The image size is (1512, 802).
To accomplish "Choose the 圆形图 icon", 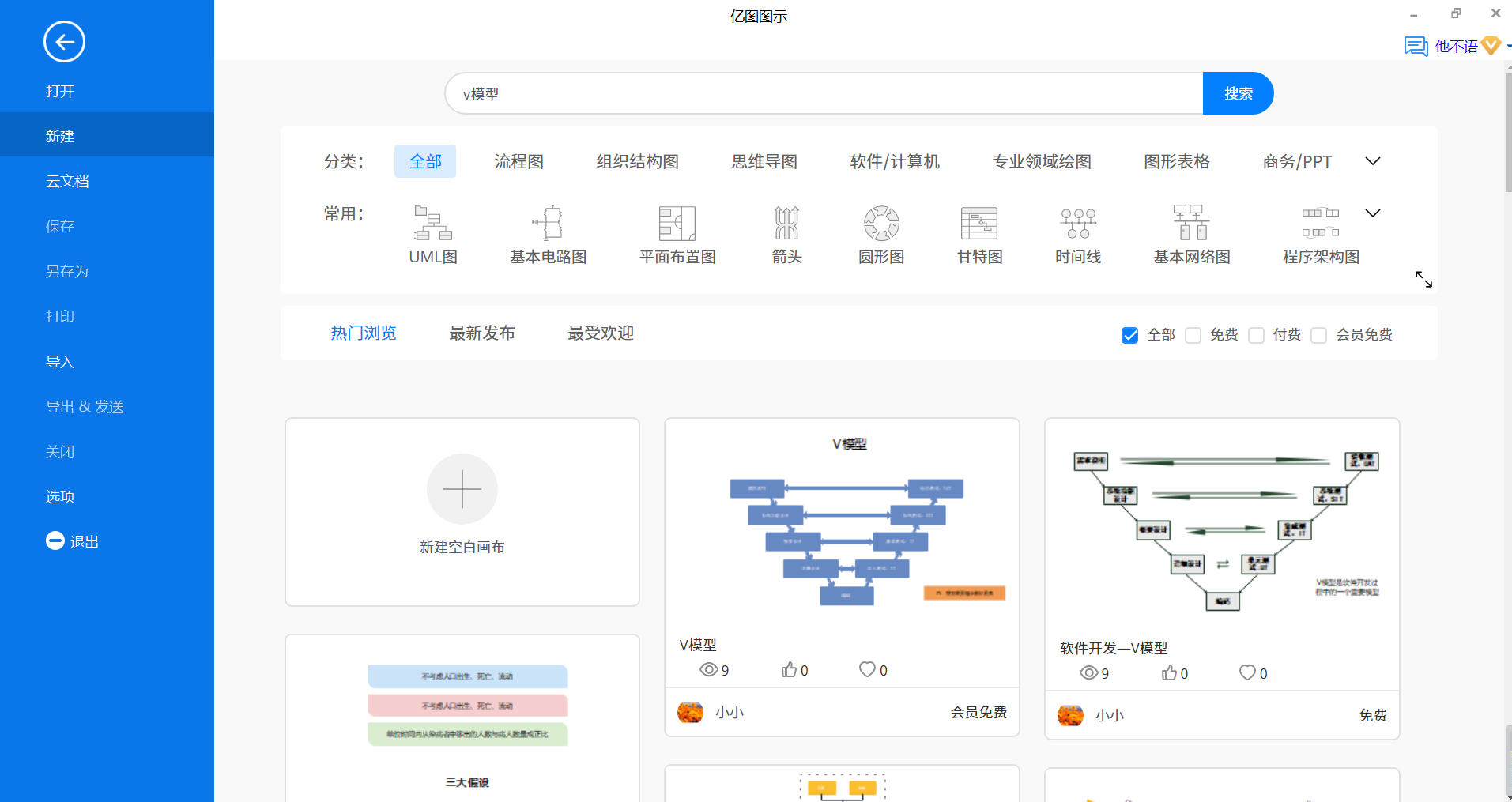I will click(x=881, y=223).
